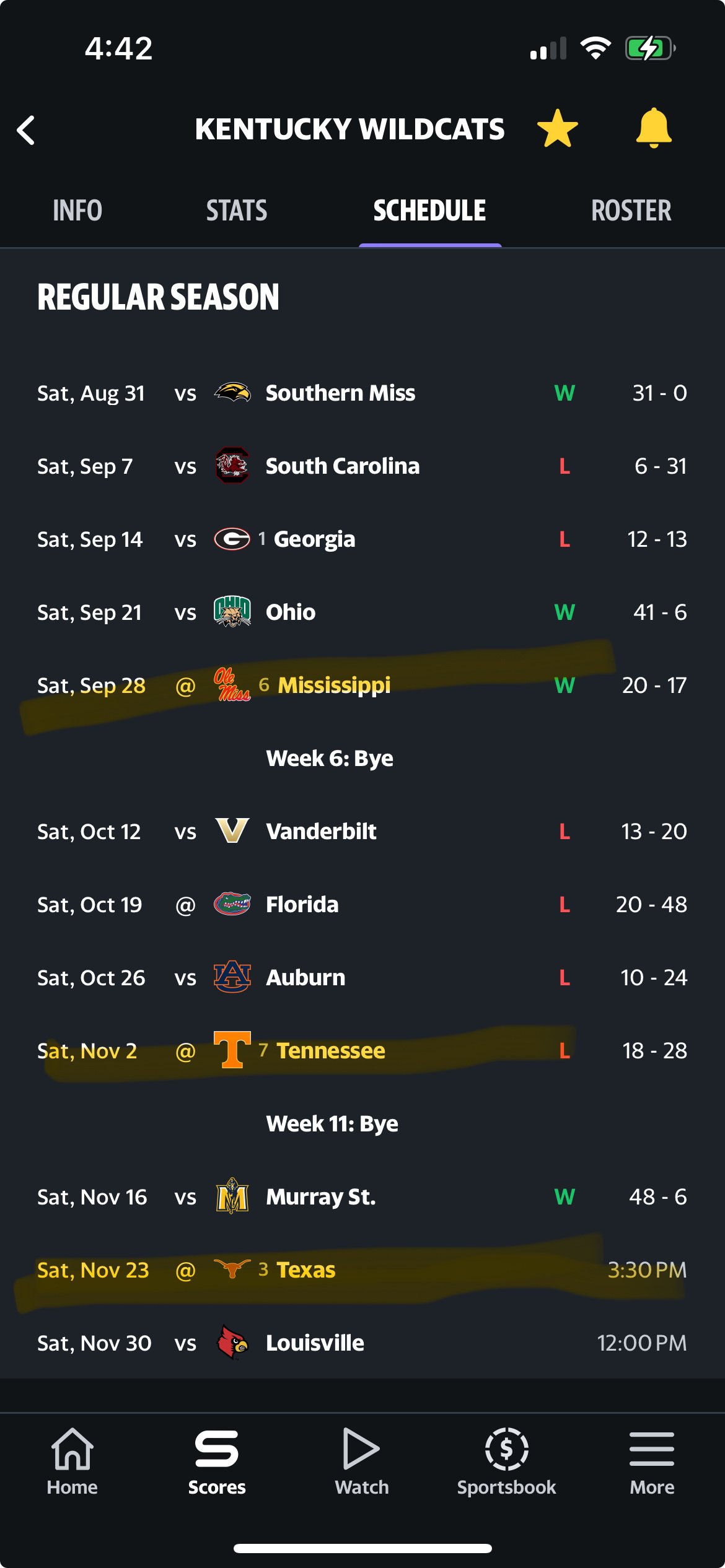Image resolution: width=725 pixels, height=1568 pixels.
Task: Tap the Georgia team logo
Action: [x=232, y=539]
